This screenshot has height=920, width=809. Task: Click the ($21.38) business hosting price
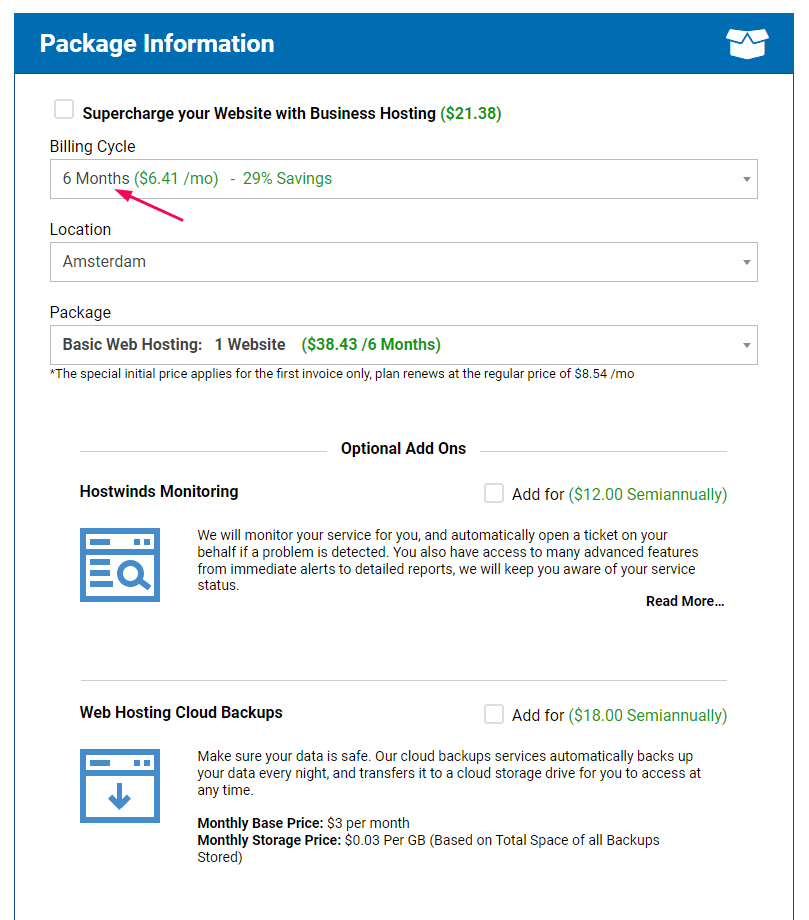(x=470, y=113)
